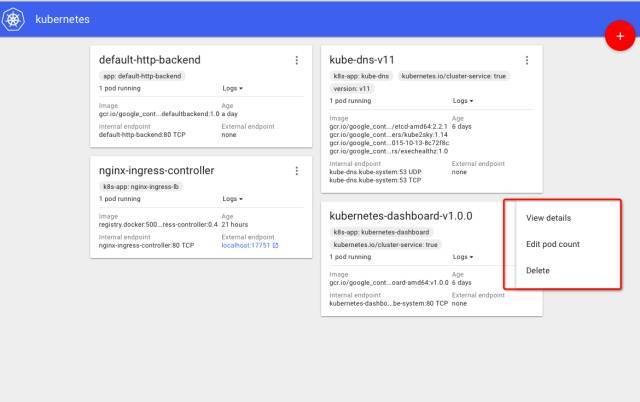Click the Kubernetes helm logo icon
Viewport: 640px width, 402px height.
click(x=13, y=19)
